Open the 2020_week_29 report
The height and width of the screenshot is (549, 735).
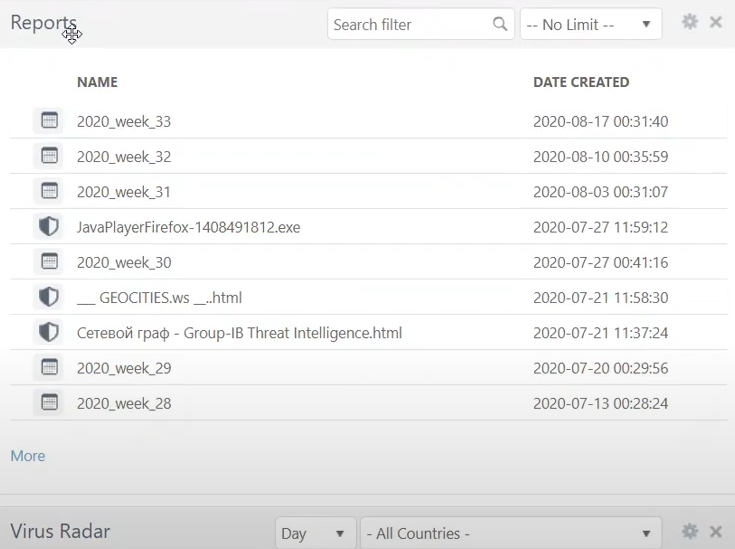(x=124, y=368)
